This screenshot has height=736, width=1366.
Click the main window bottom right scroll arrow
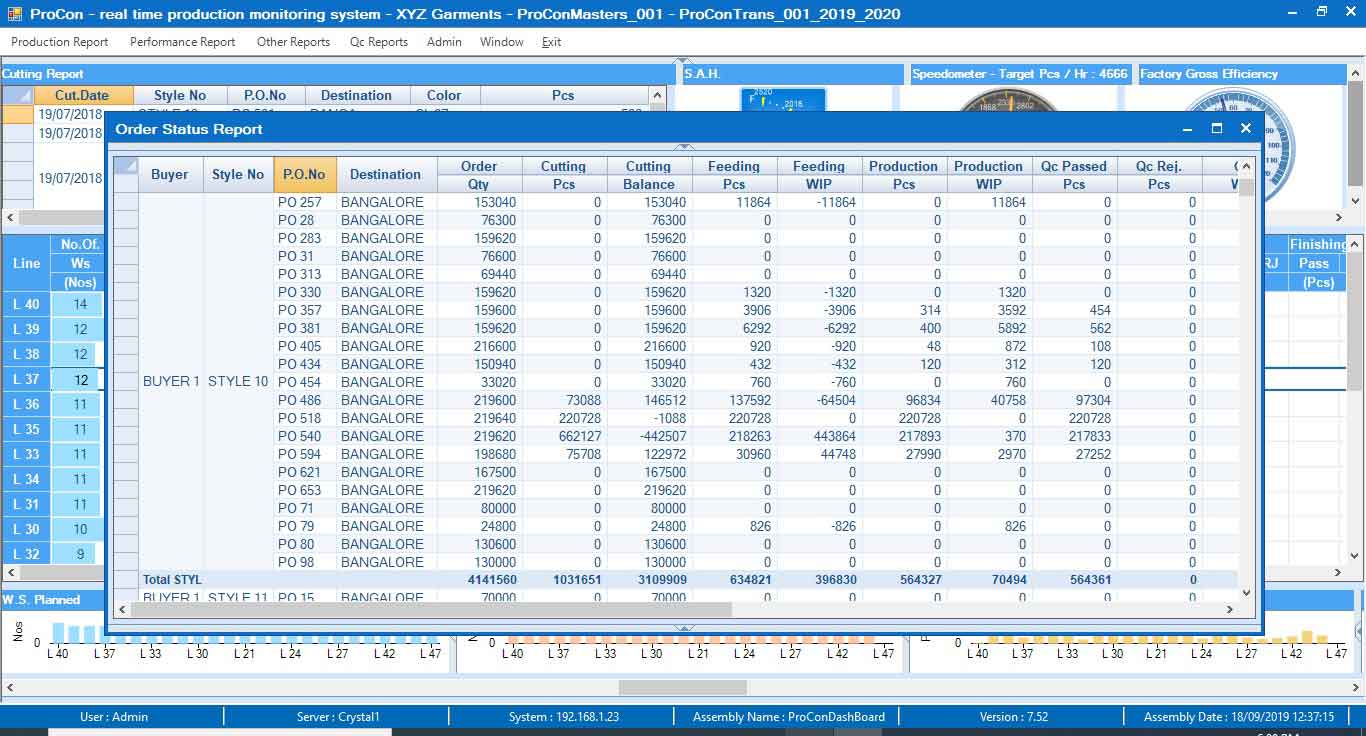(1356, 687)
